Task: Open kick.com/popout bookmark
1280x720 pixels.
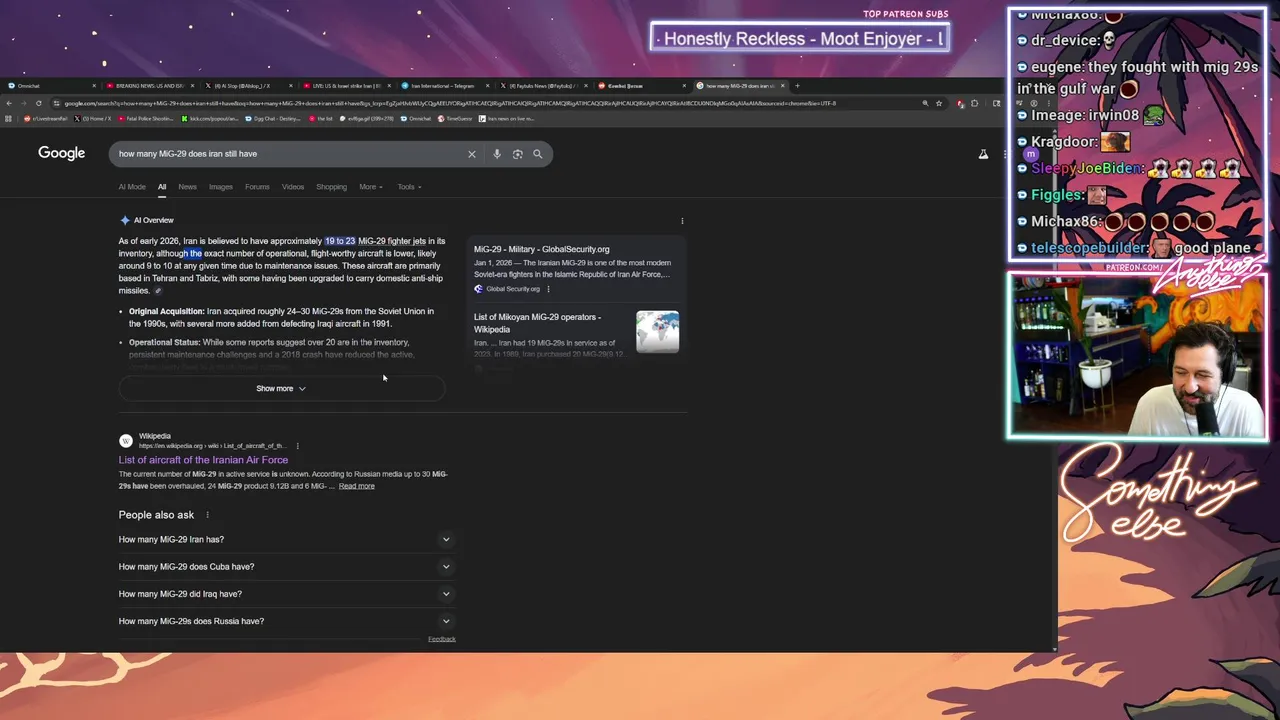Action: click(x=210, y=119)
